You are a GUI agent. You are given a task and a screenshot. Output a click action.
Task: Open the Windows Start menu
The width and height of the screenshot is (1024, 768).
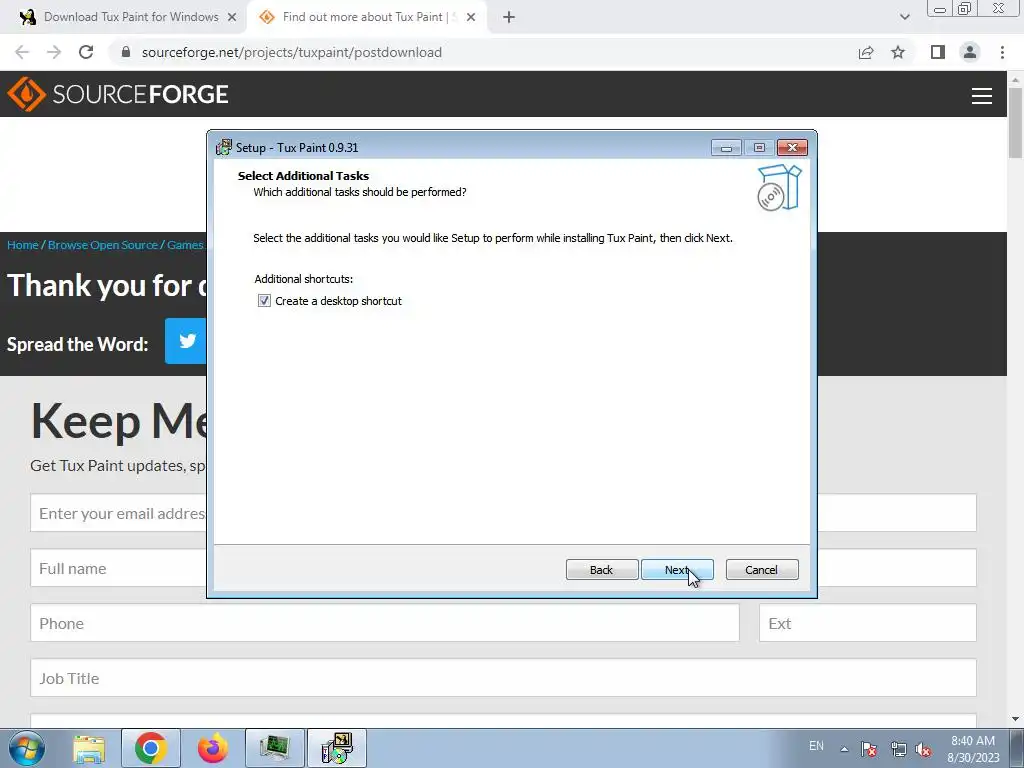27,748
